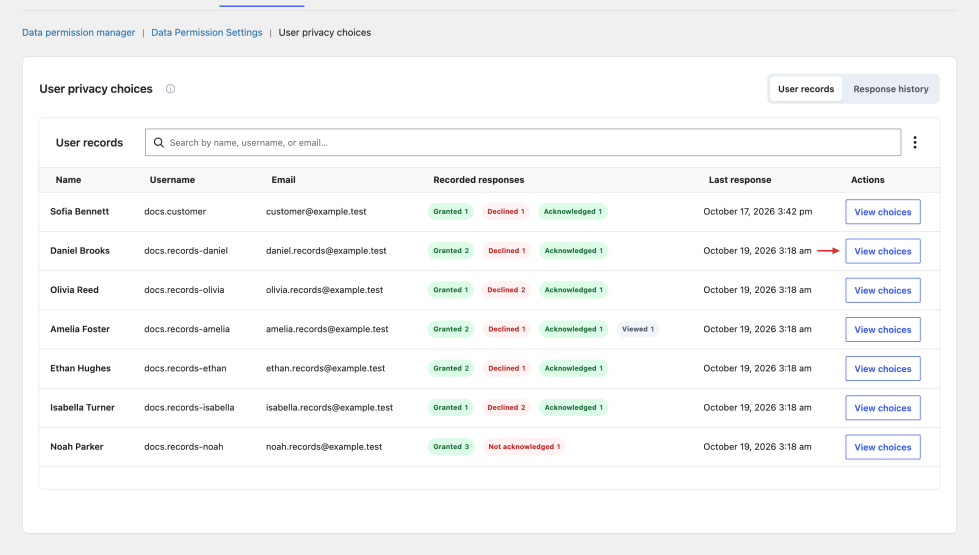Click Sofia Bennett's Acknowledged 1 badge
This screenshot has height=555, width=979.
[573, 212]
